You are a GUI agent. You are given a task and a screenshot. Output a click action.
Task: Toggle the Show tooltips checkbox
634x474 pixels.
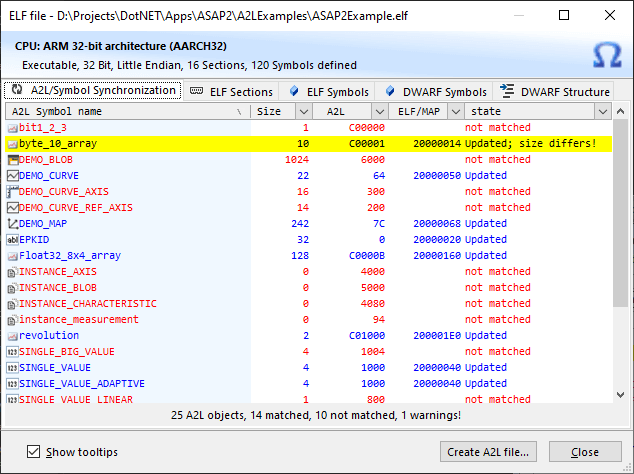point(34,452)
